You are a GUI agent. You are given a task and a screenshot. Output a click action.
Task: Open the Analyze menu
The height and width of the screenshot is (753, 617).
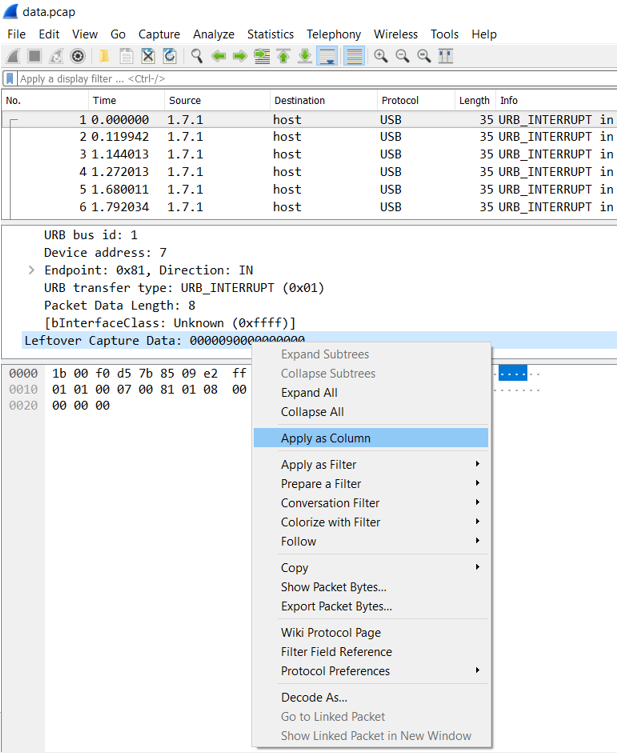pyautogui.click(x=214, y=35)
